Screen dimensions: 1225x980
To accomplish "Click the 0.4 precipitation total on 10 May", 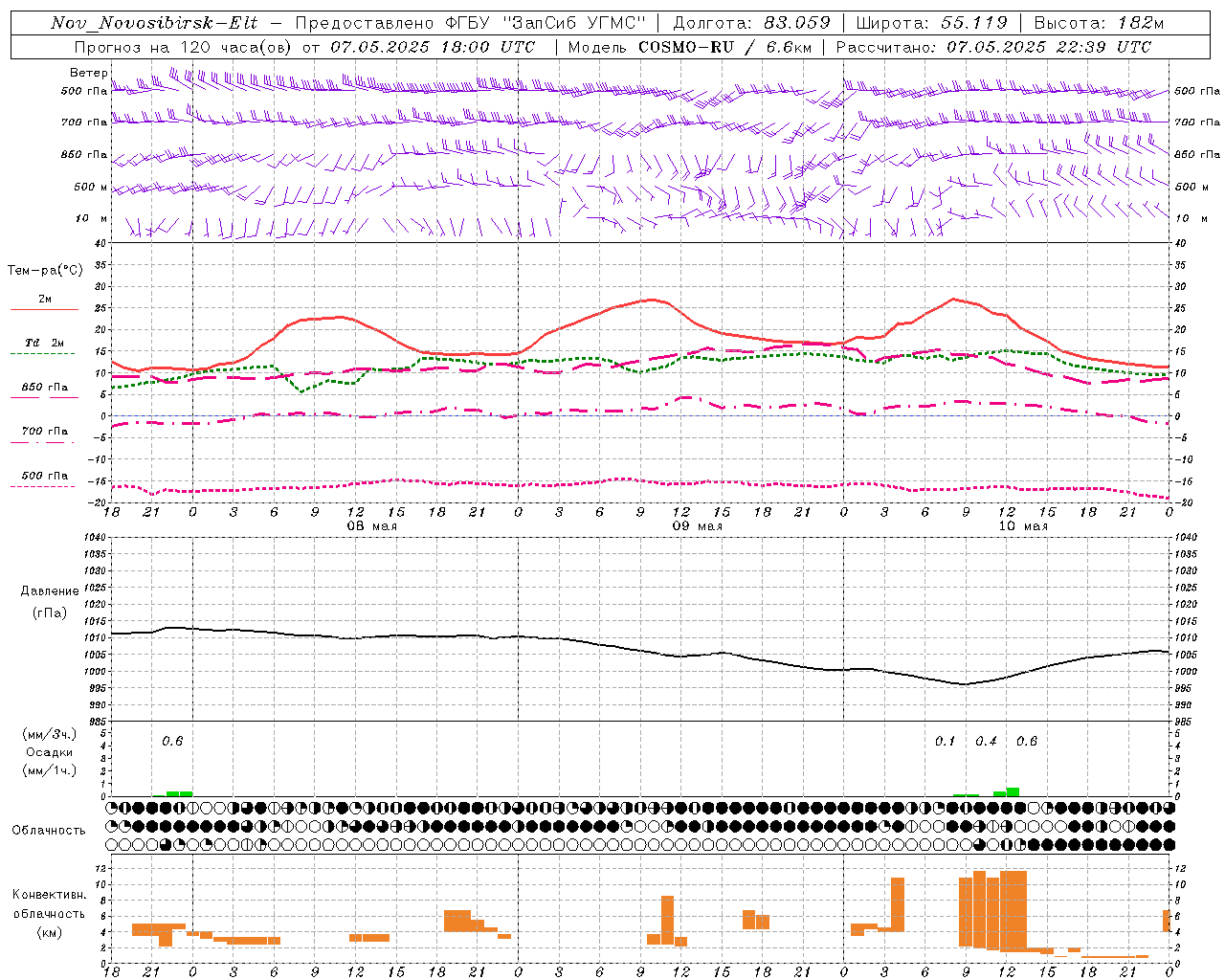I will point(986,741).
